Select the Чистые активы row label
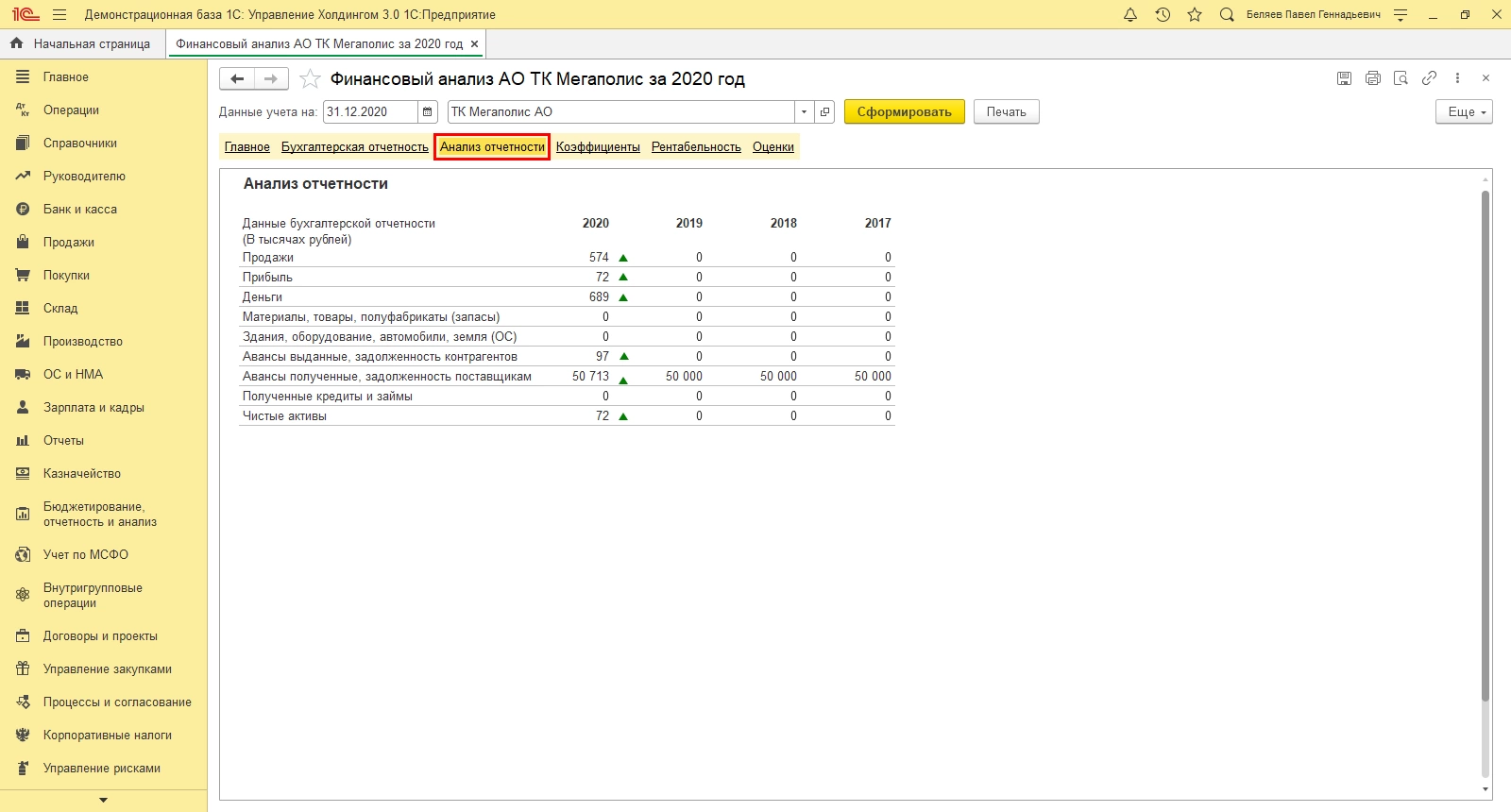The image size is (1511, 812). click(x=284, y=416)
